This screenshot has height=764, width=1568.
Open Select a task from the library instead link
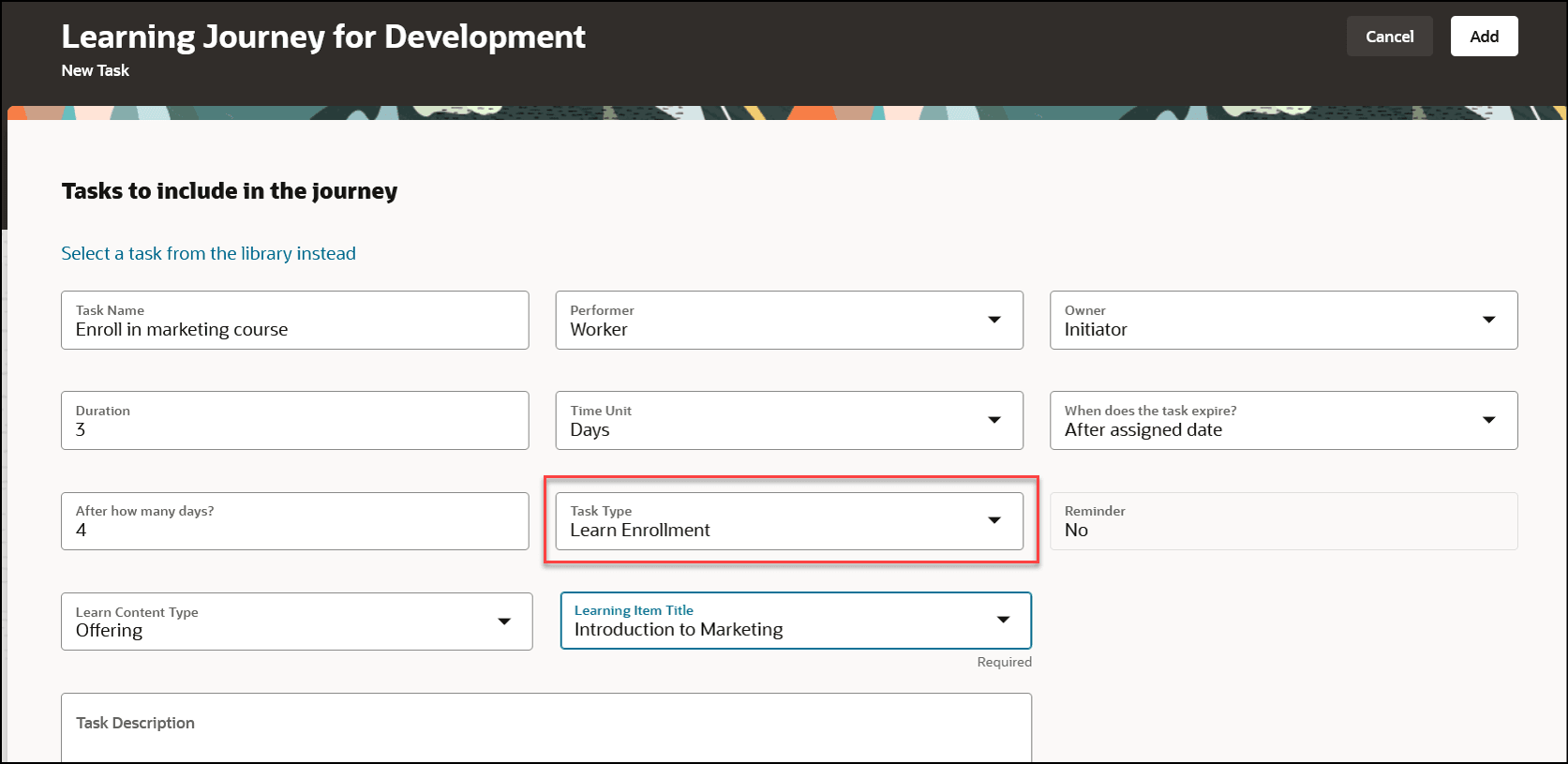pyautogui.click(x=208, y=253)
